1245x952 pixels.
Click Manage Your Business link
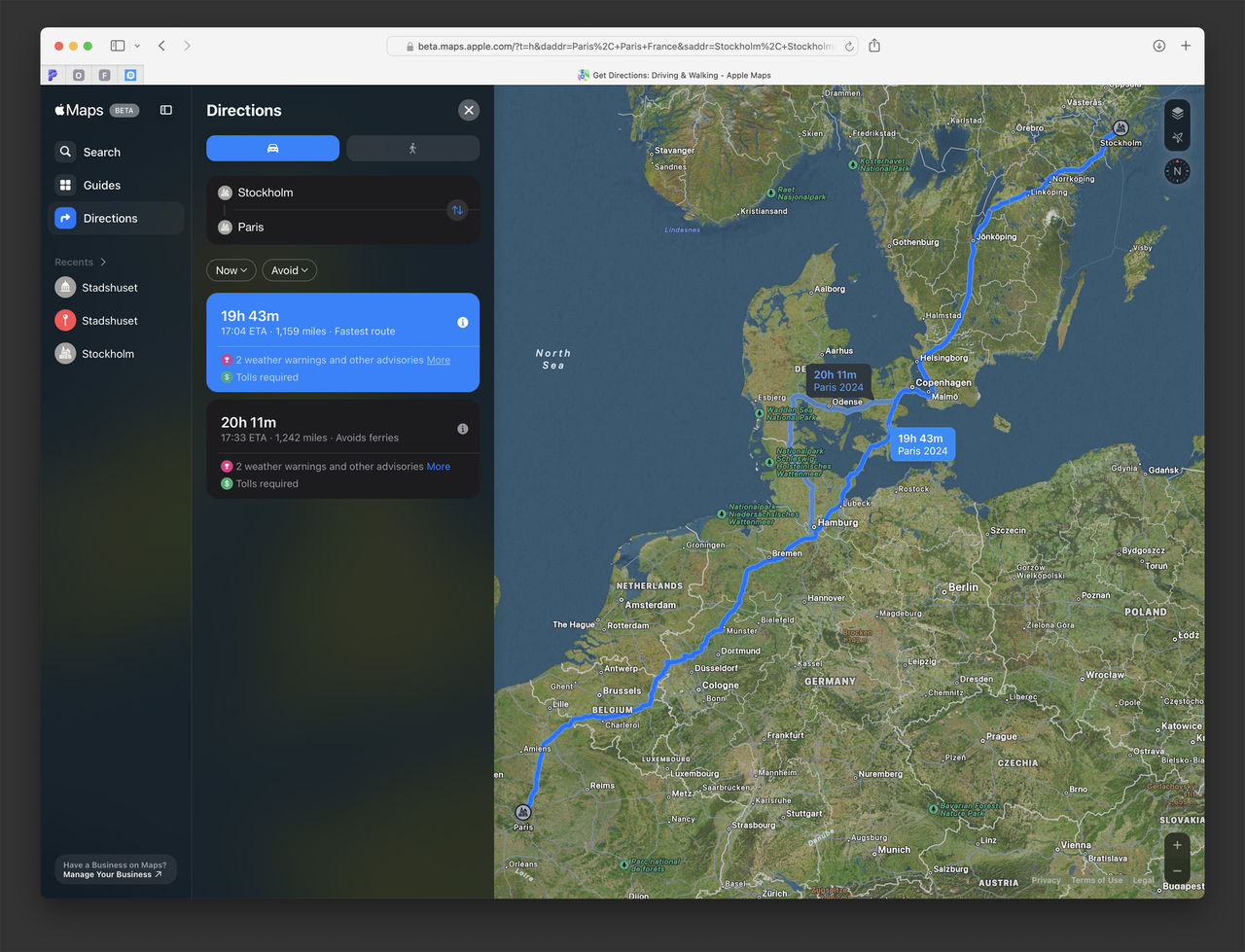[x=114, y=874]
